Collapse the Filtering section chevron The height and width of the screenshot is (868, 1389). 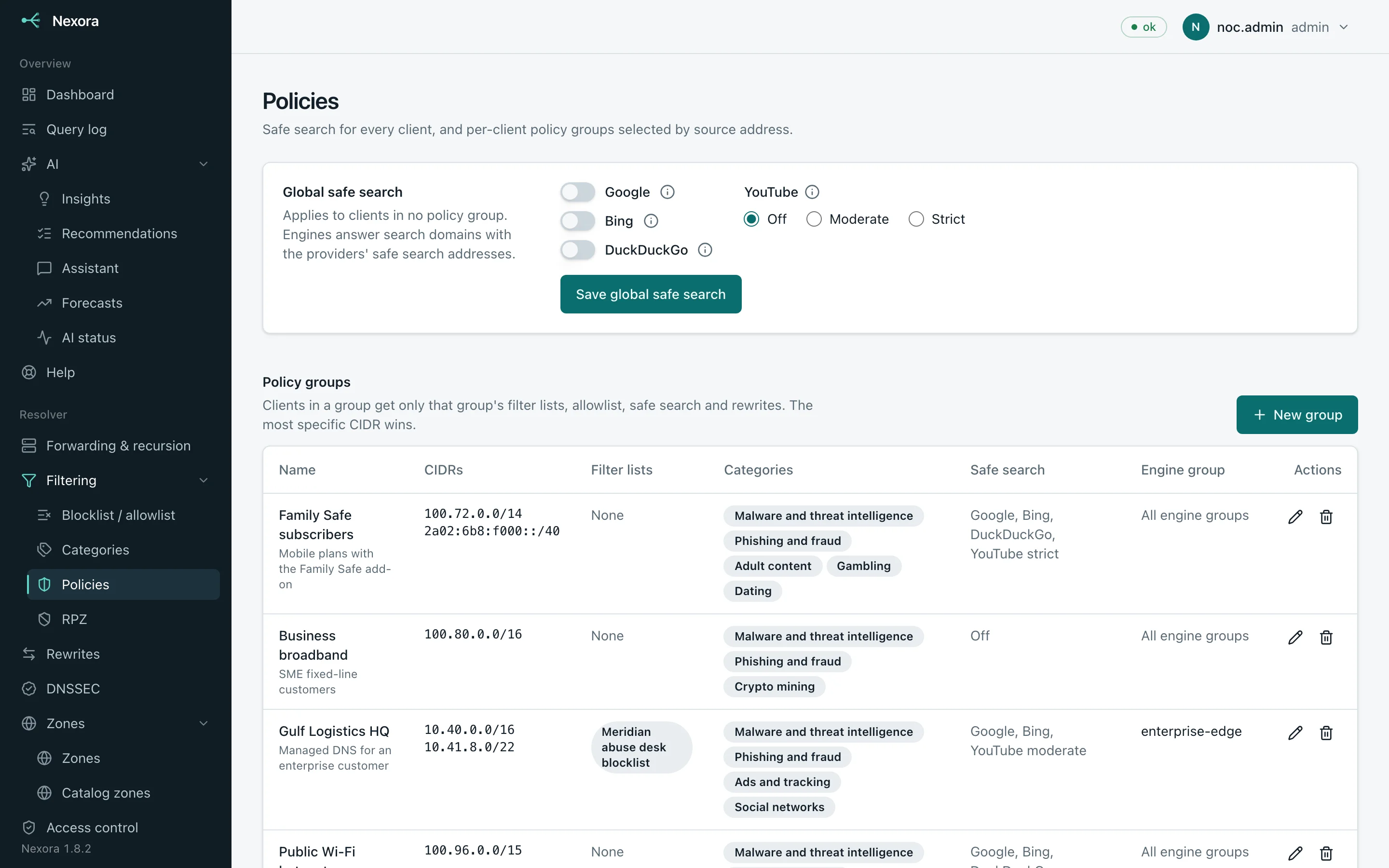pos(203,480)
